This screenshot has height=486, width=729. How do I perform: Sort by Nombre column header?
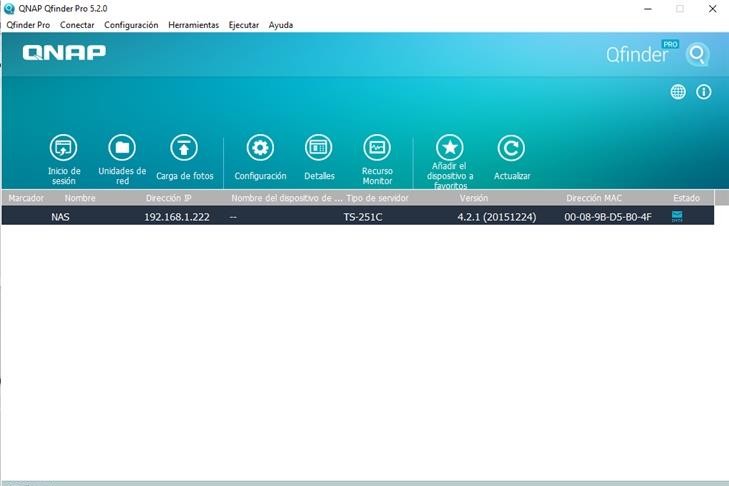pyautogui.click(x=80, y=198)
